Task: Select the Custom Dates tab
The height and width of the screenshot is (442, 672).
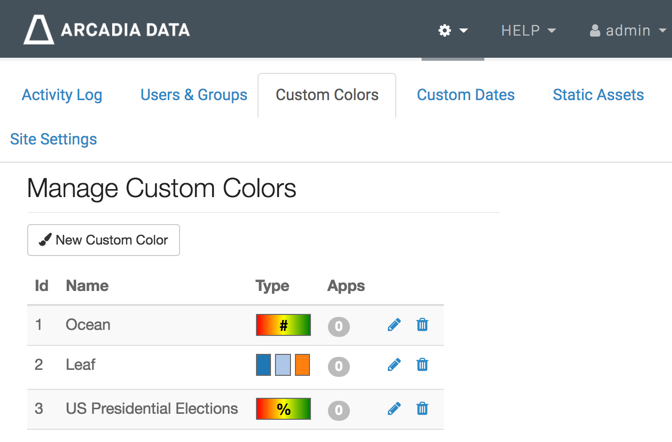Action: pyautogui.click(x=465, y=95)
